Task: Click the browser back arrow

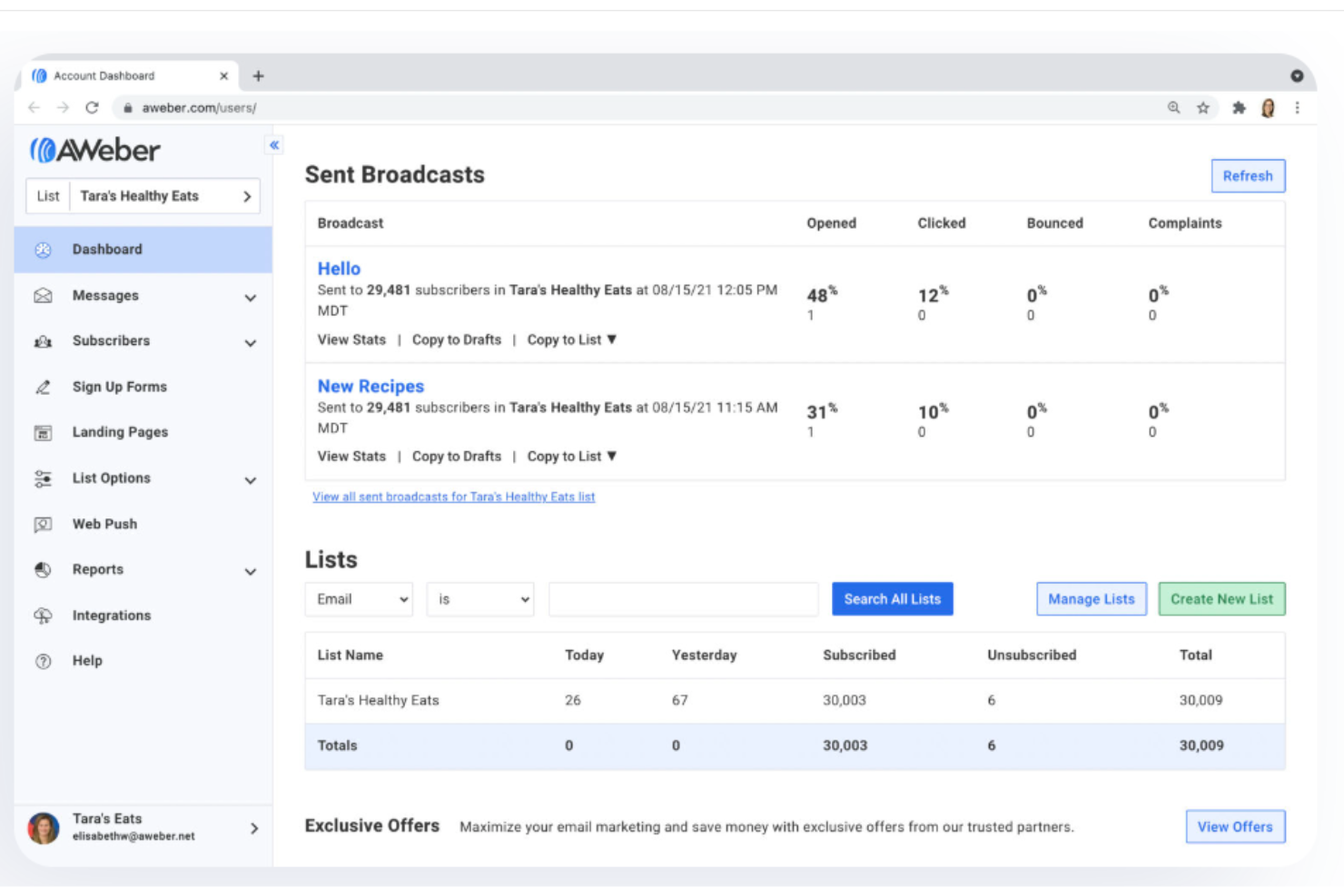Action: [x=35, y=107]
